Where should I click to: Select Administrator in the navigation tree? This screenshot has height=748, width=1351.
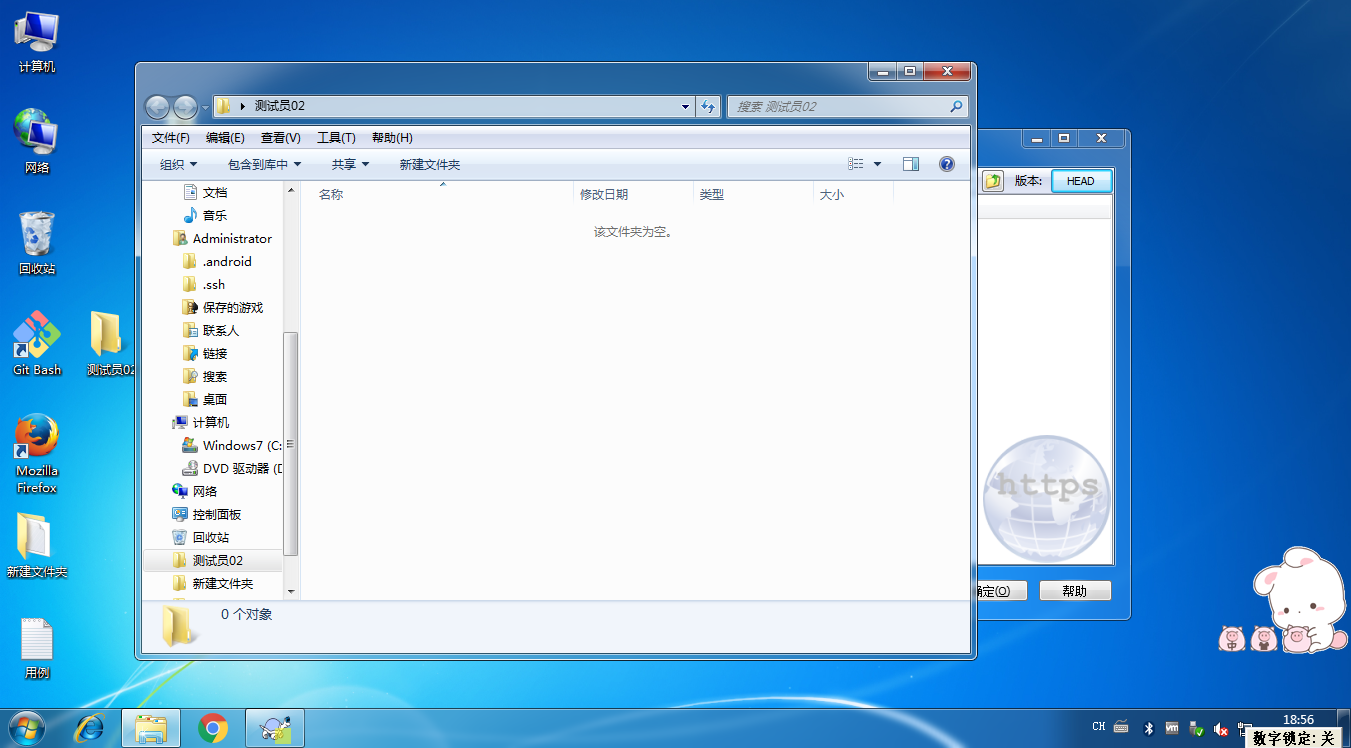tap(222, 238)
